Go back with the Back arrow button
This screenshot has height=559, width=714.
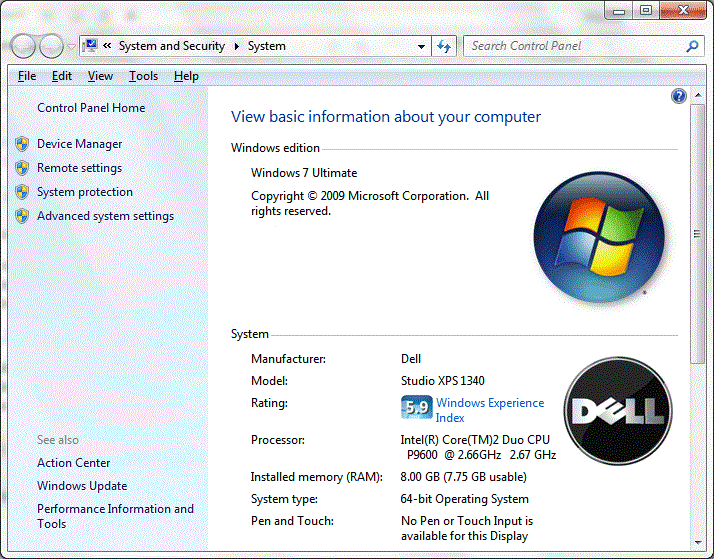(x=22, y=46)
